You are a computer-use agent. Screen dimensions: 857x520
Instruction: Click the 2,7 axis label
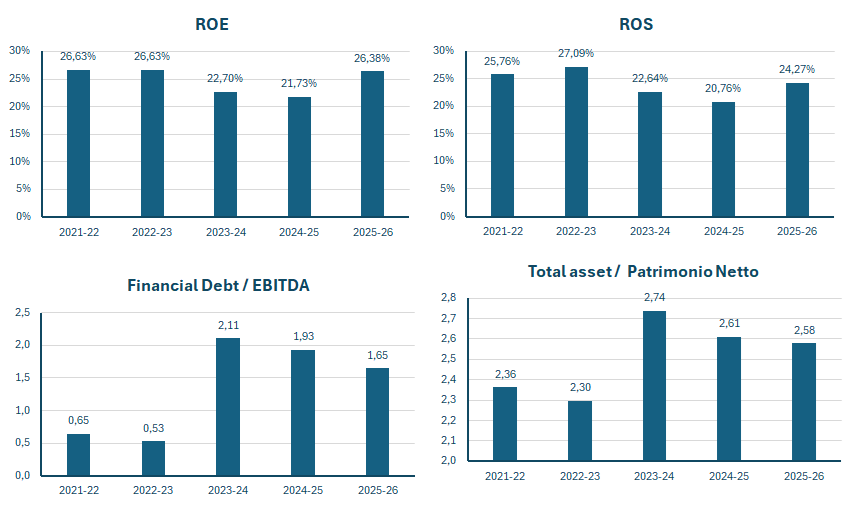point(448,318)
